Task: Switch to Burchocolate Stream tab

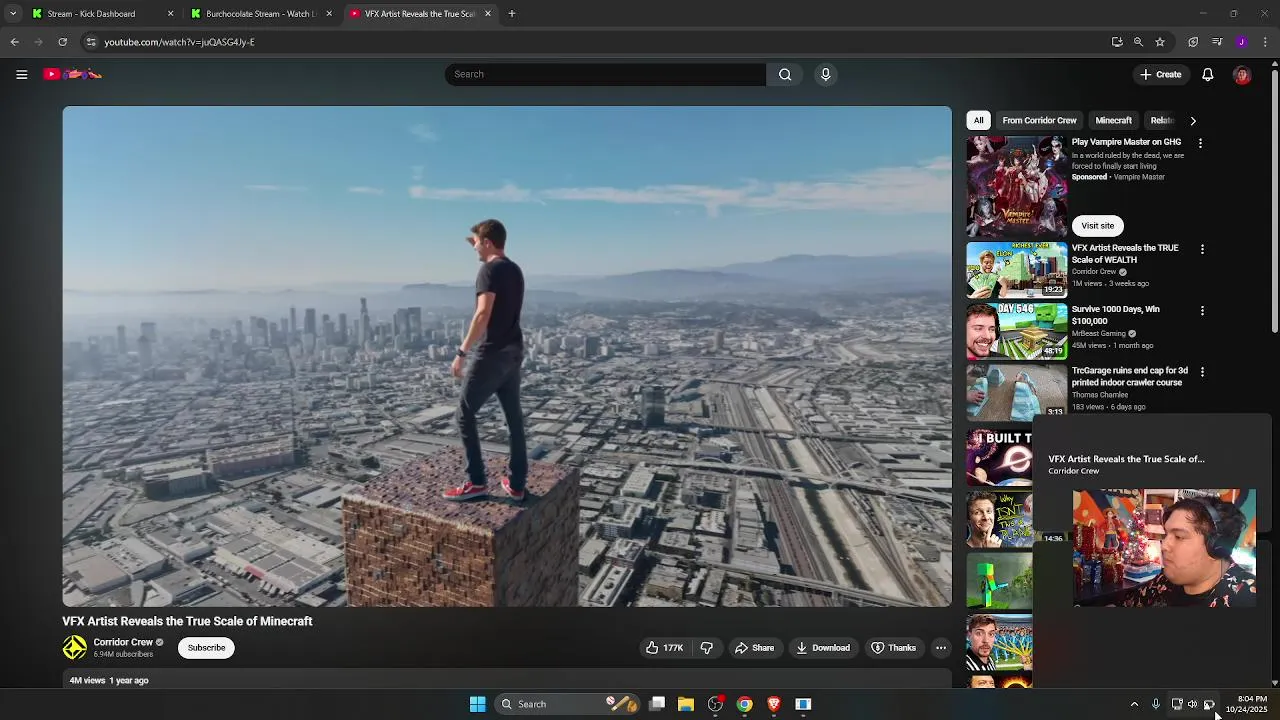Action: (x=259, y=14)
